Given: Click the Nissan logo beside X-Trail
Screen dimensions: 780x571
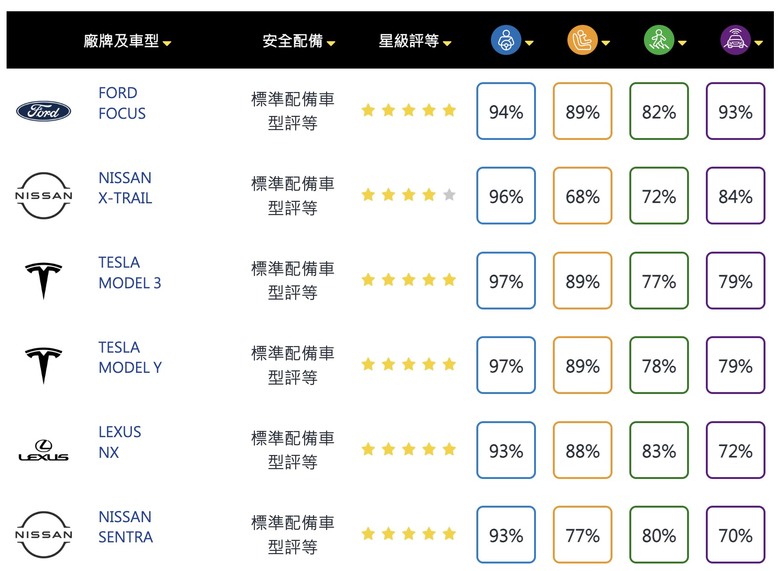Looking at the screenshot, I should point(44,195).
